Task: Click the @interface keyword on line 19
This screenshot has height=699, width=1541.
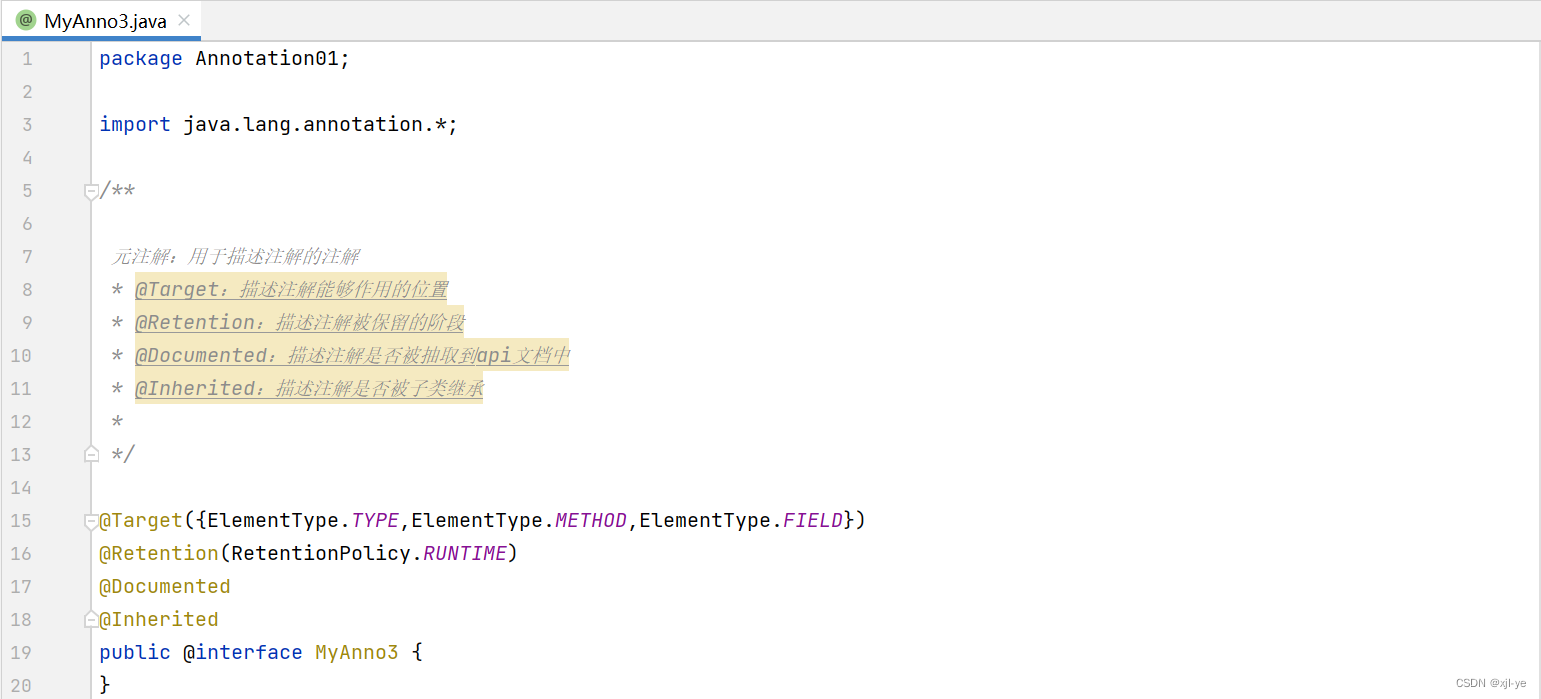Action: [243, 652]
